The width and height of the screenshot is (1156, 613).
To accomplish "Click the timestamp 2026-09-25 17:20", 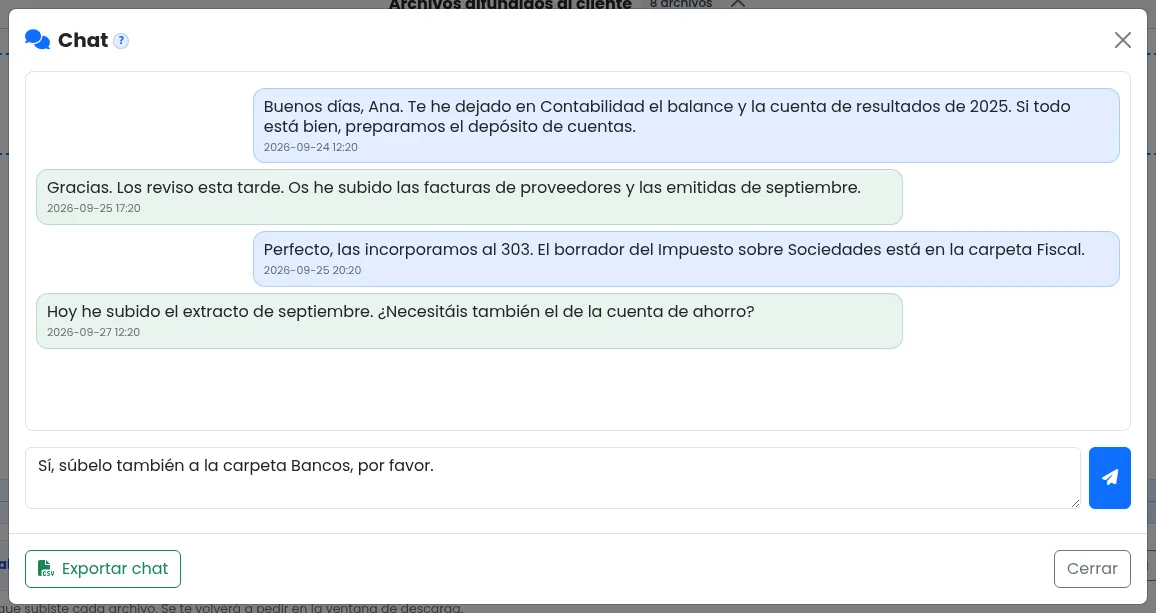I will click(94, 208).
